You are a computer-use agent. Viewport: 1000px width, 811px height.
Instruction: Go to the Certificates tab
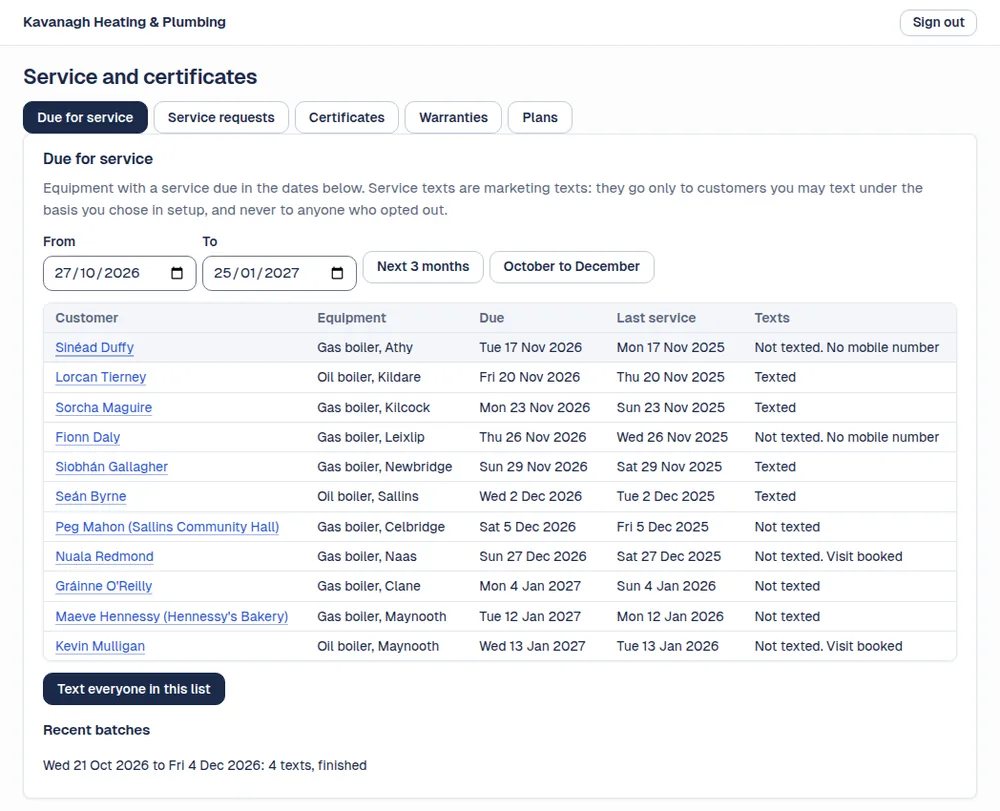pos(347,117)
